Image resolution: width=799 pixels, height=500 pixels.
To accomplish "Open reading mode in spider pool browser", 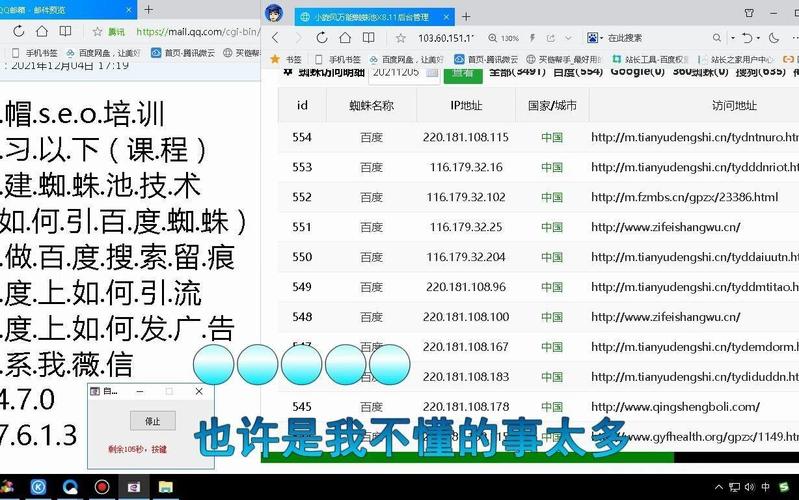I will click(368, 38).
